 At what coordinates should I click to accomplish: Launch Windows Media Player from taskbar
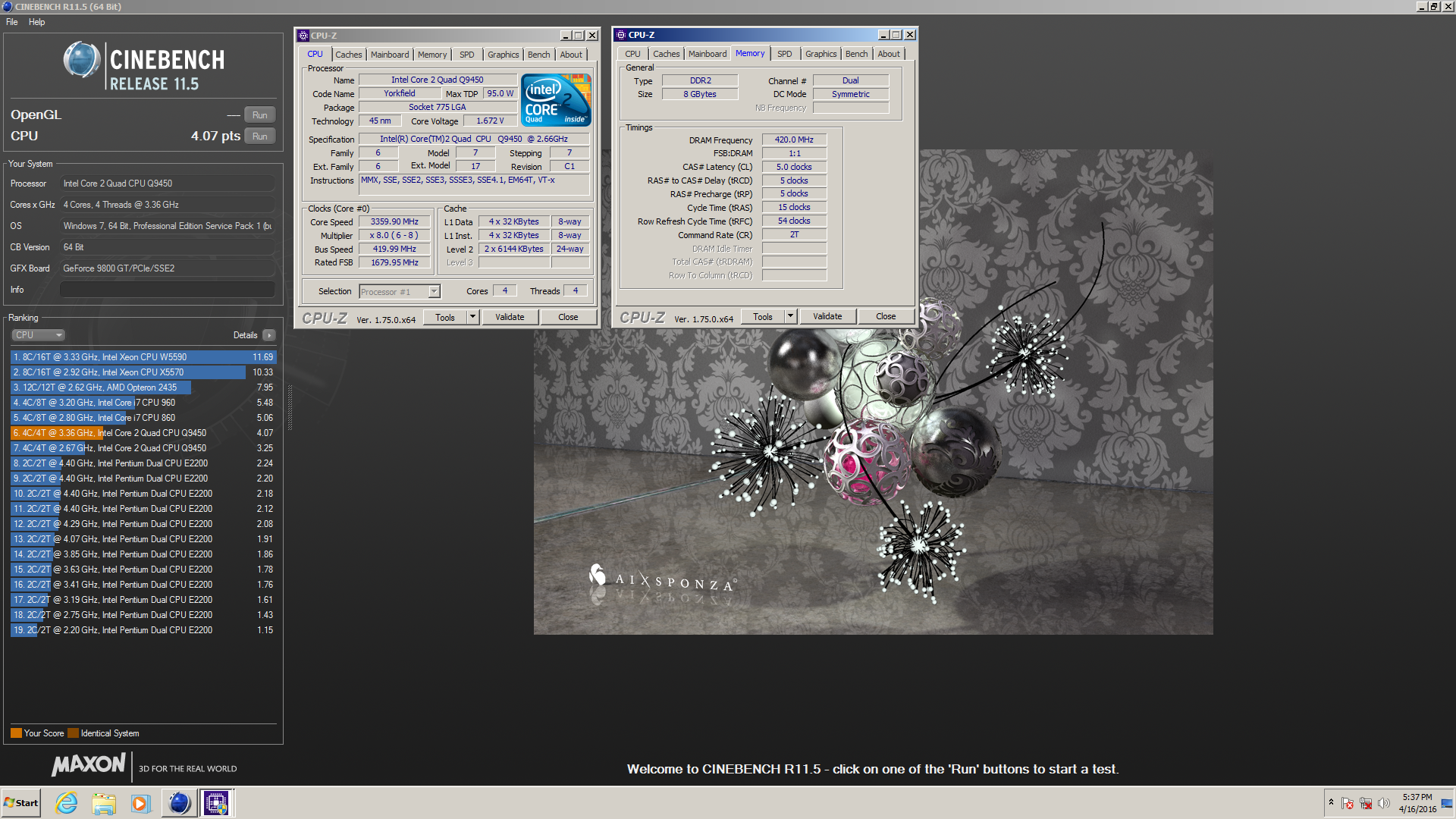[x=141, y=803]
